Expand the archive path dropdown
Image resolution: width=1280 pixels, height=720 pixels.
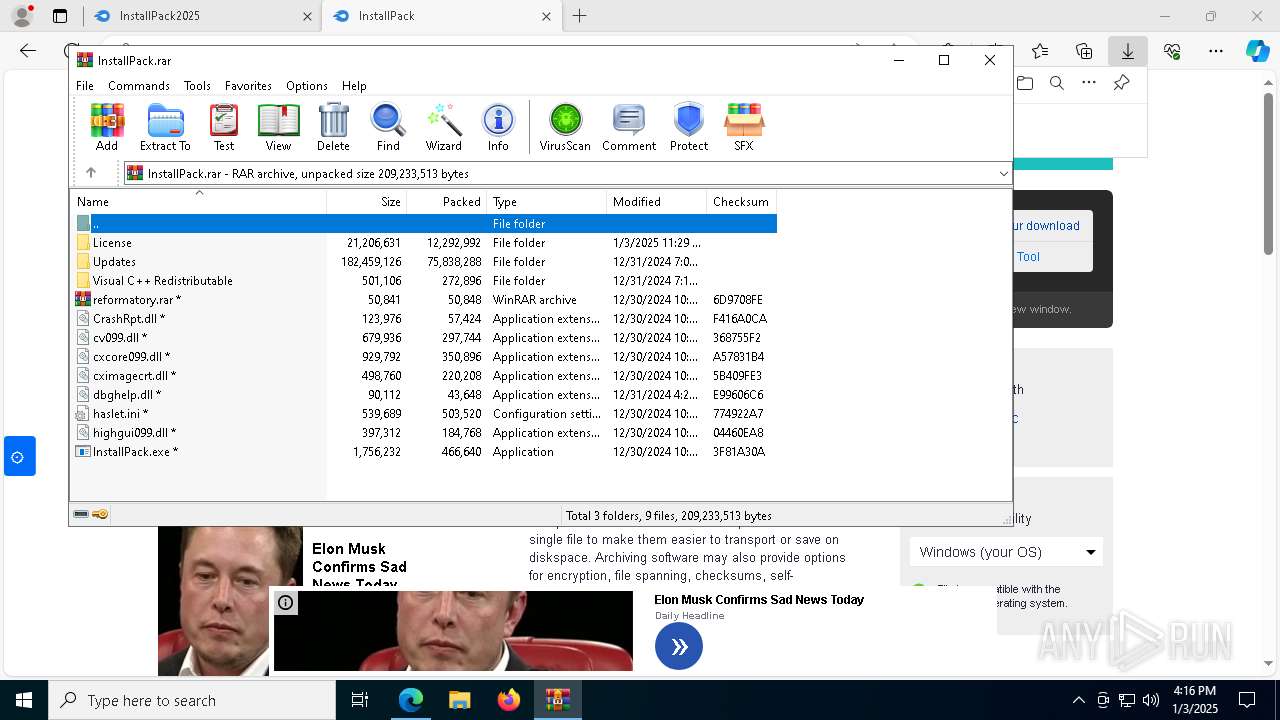(x=1003, y=174)
